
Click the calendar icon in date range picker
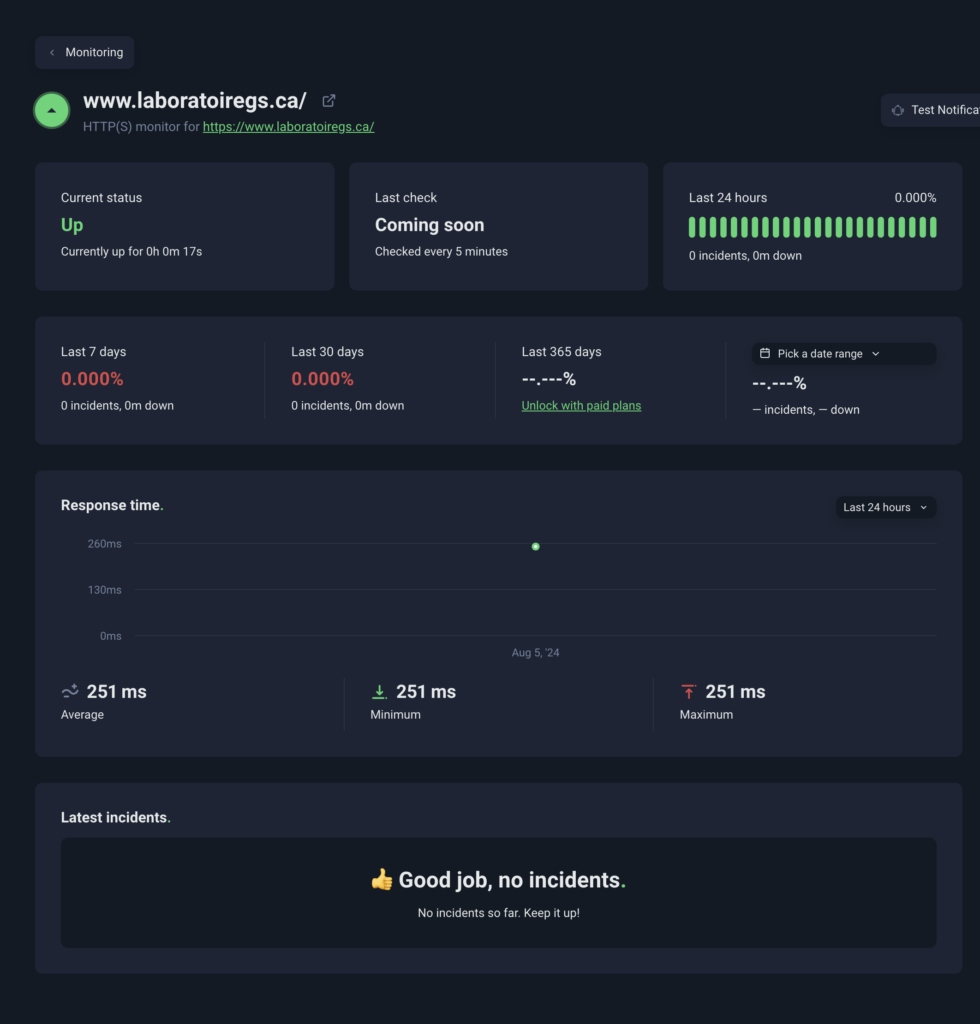pyautogui.click(x=765, y=354)
